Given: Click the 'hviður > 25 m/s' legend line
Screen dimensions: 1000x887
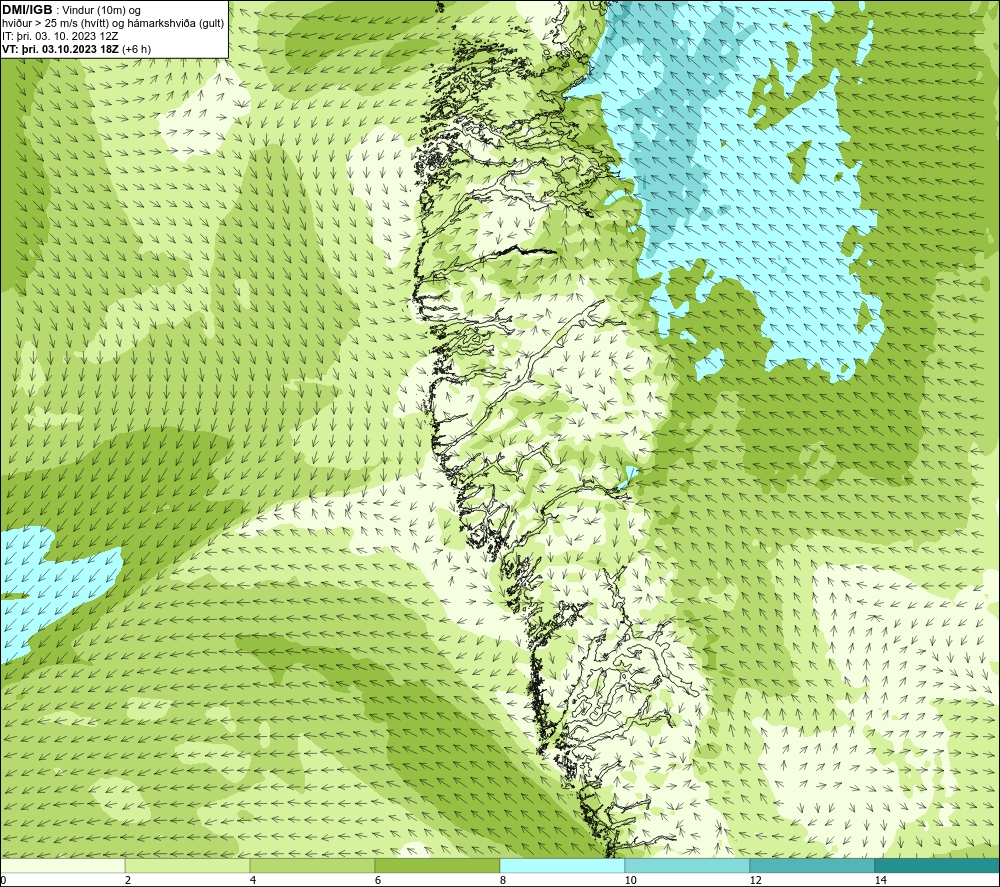Looking at the screenshot, I should coord(113,23).
